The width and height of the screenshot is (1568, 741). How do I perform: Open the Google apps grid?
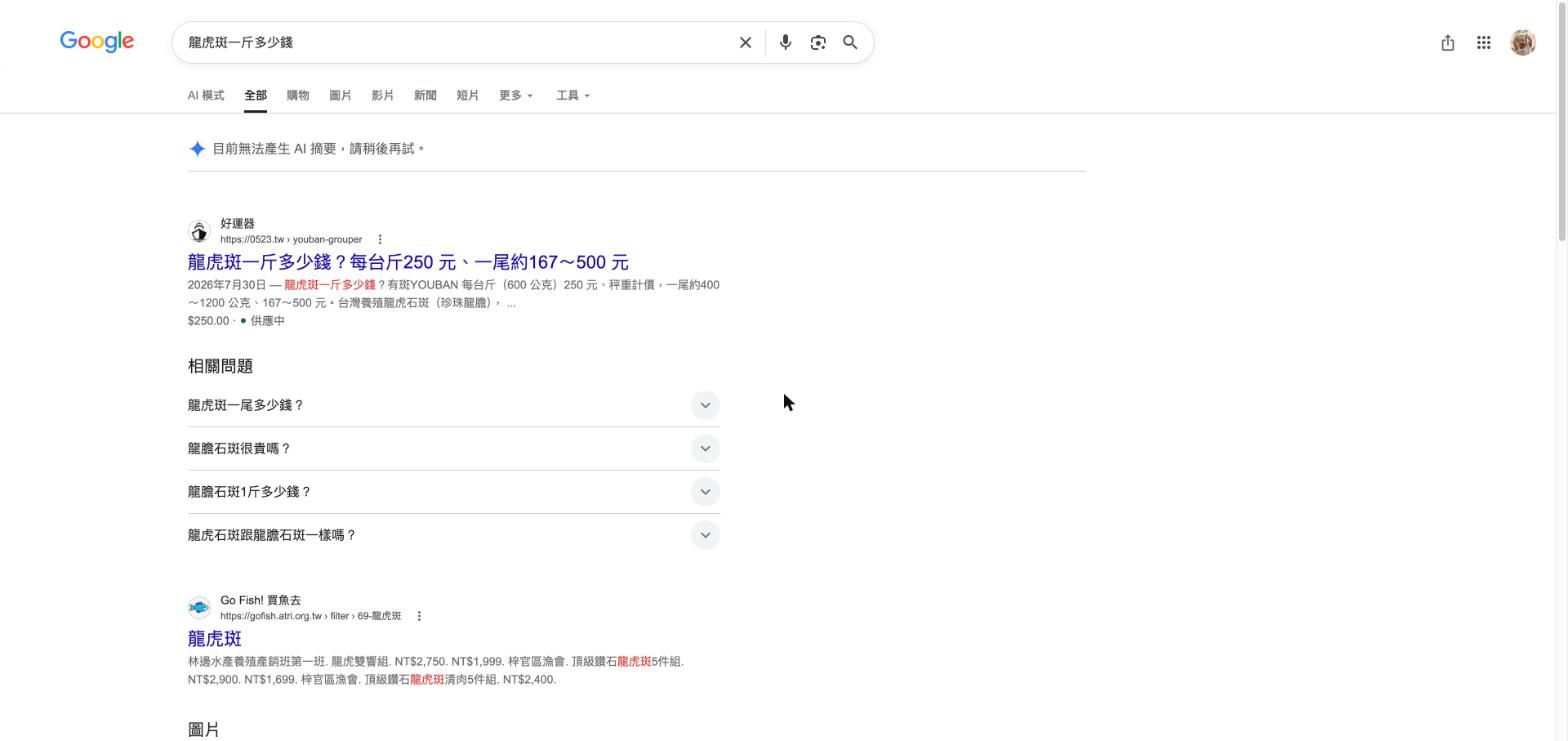[x=1484, y=42]
